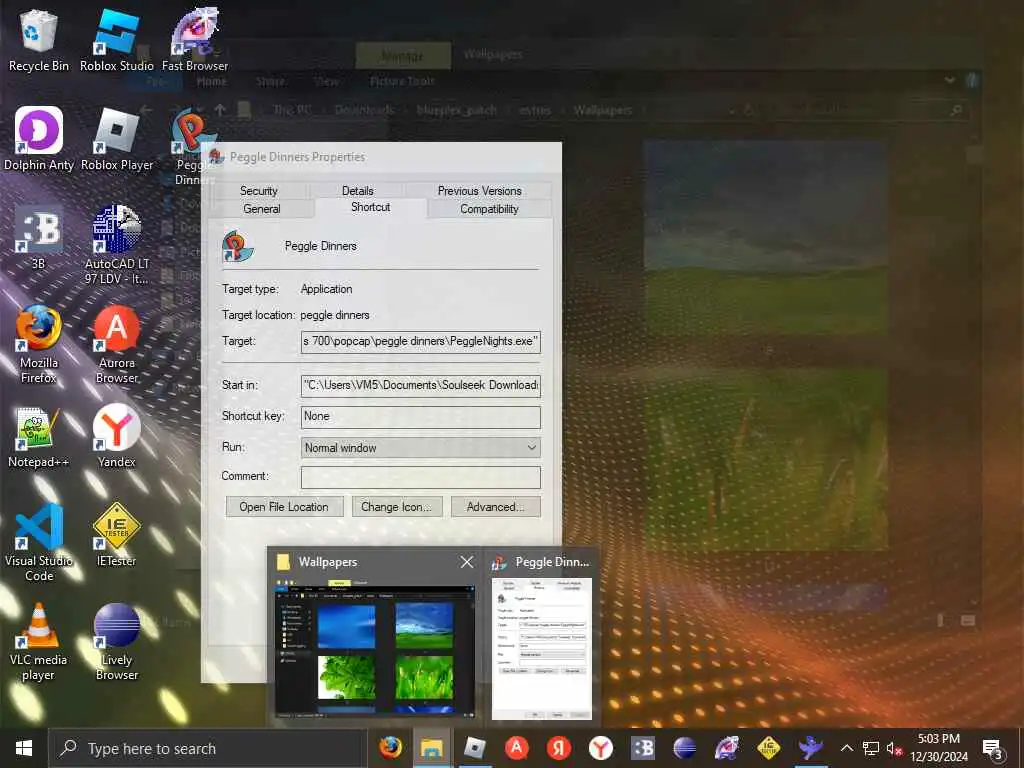The width and height of the screenshot is (1024, 768).
Task: Click 'Downloads' in Wallpapers address bar
Action: (x=364, y=110)
